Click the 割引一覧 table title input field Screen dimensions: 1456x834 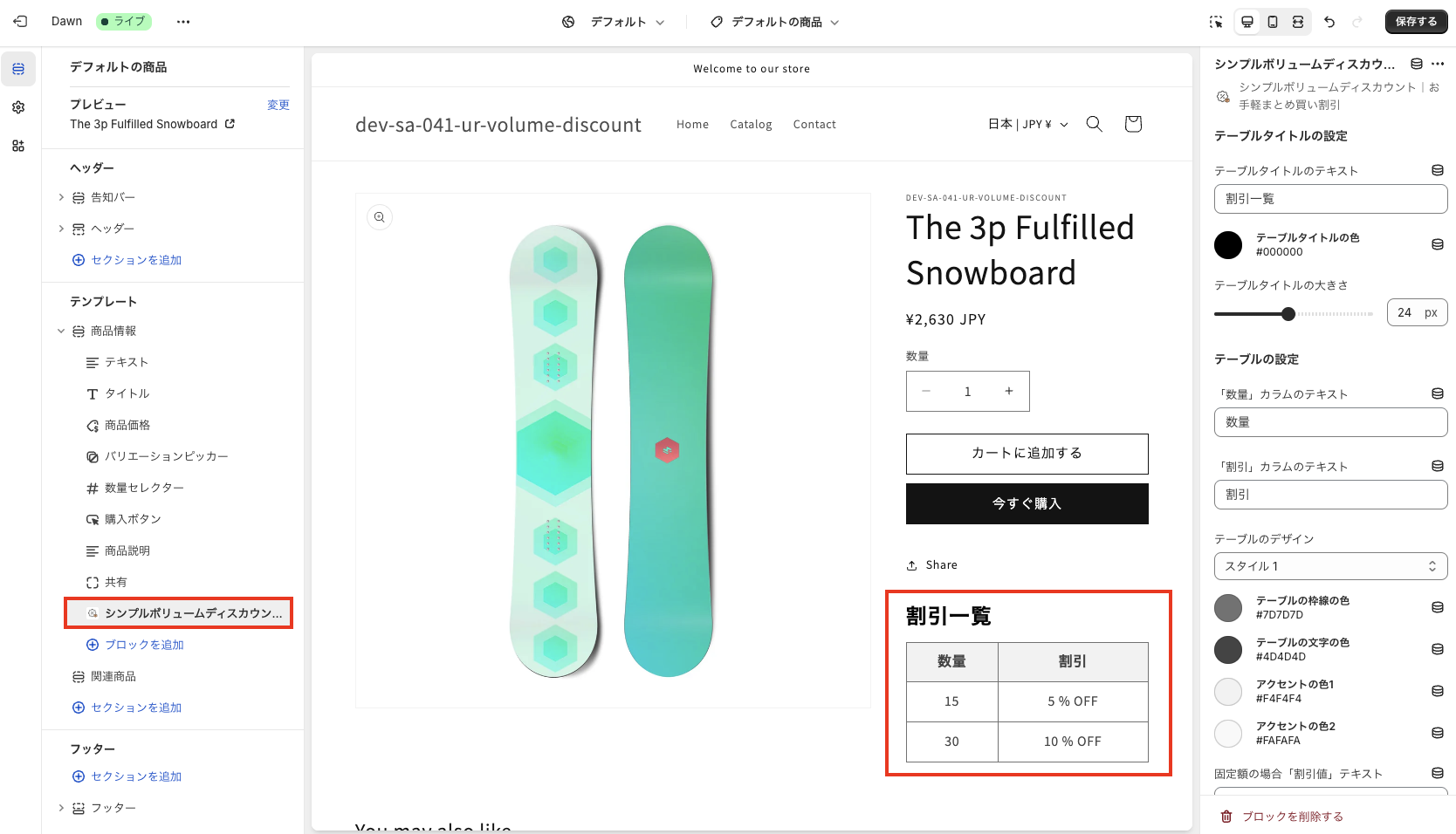[x=1329, y=199]
